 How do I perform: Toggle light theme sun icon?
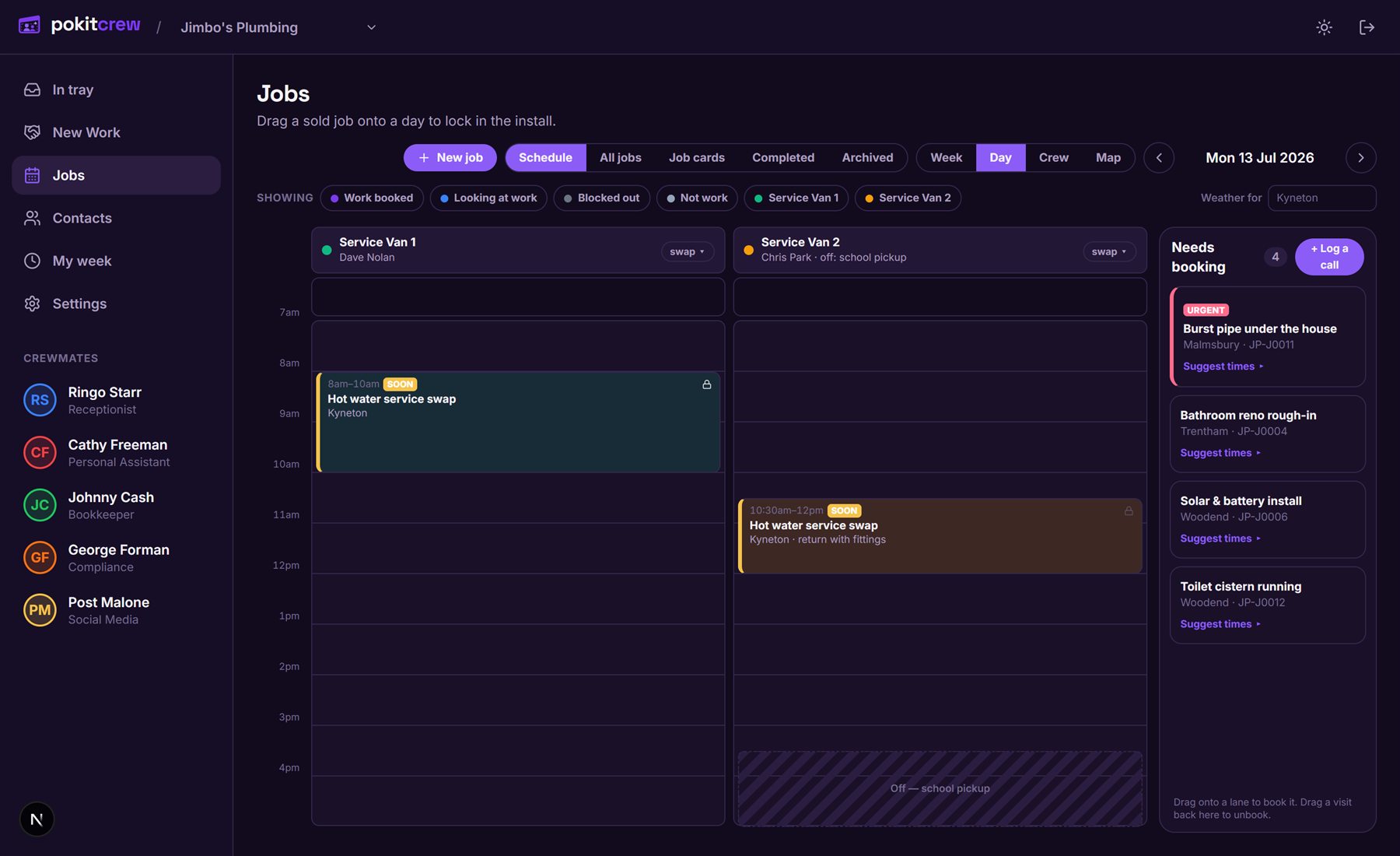click(x=1324, y=27)
